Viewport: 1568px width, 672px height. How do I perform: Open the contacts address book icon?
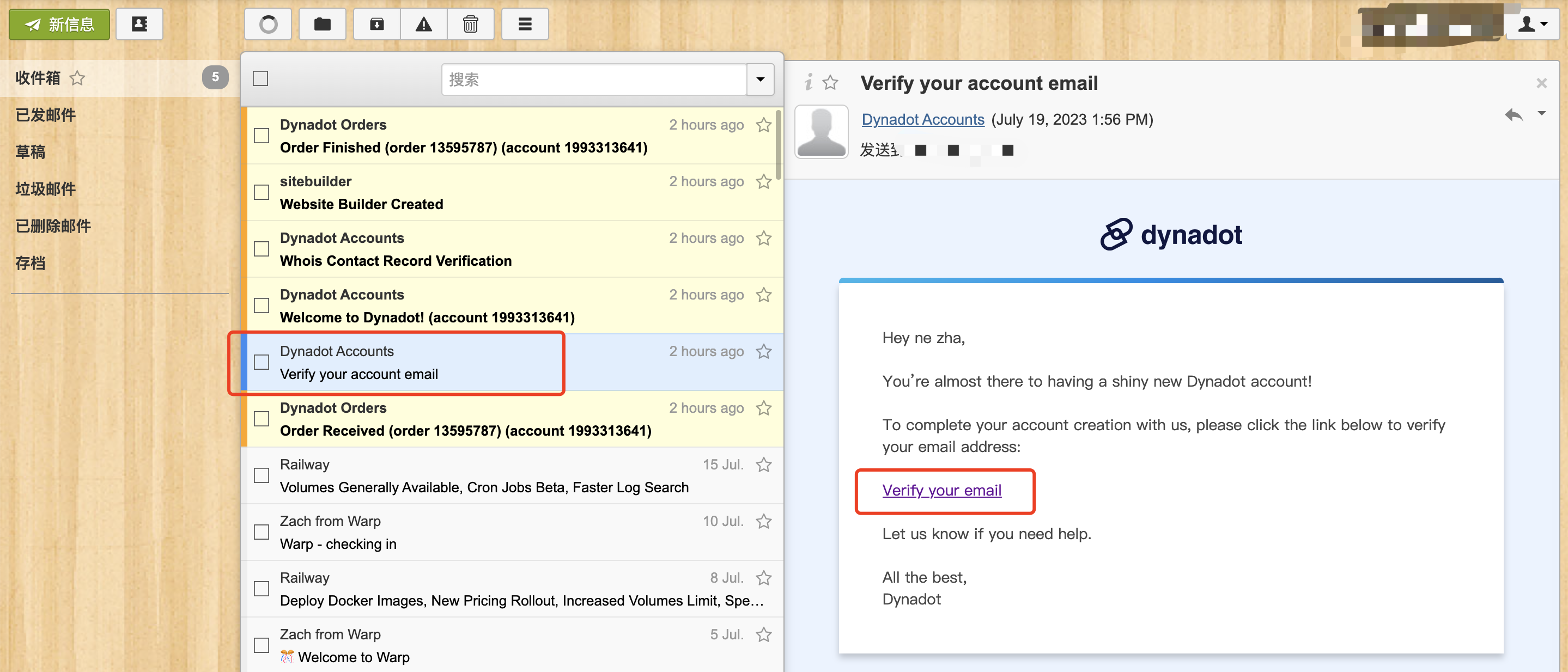point(139,25)
